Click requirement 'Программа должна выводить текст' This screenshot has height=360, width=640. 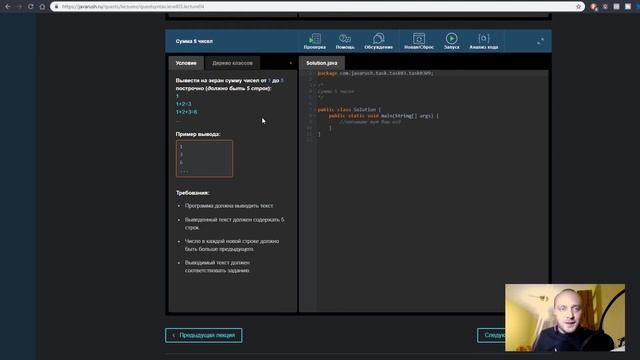tap(229, 206)
